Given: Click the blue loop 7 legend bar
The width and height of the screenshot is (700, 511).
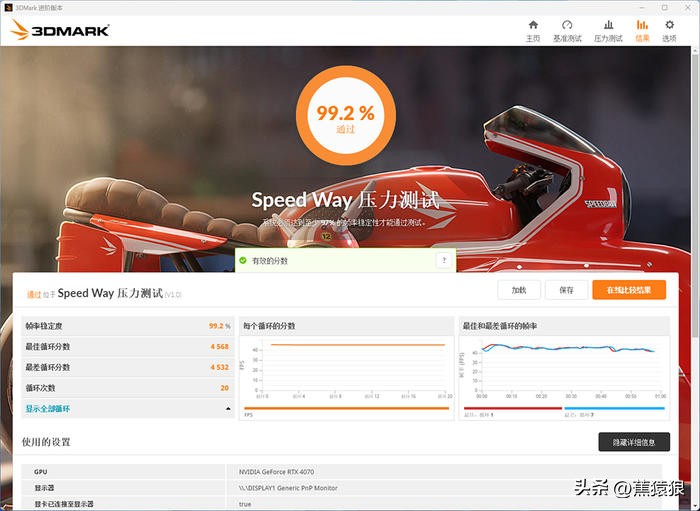Looking at the screenshot, I should (614, 408).
